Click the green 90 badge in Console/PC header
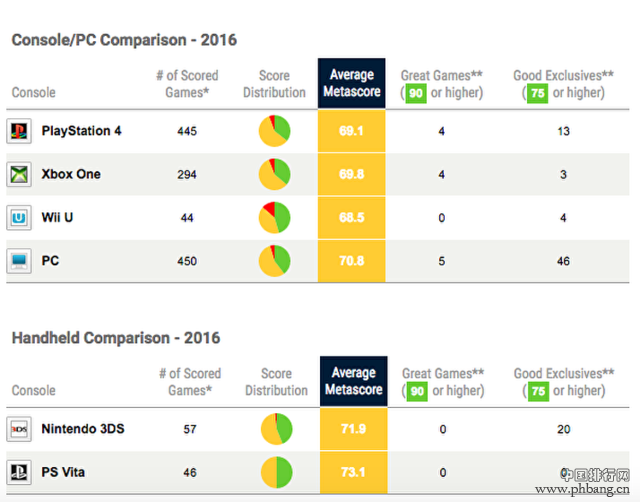640x502 pixels. 415,93
